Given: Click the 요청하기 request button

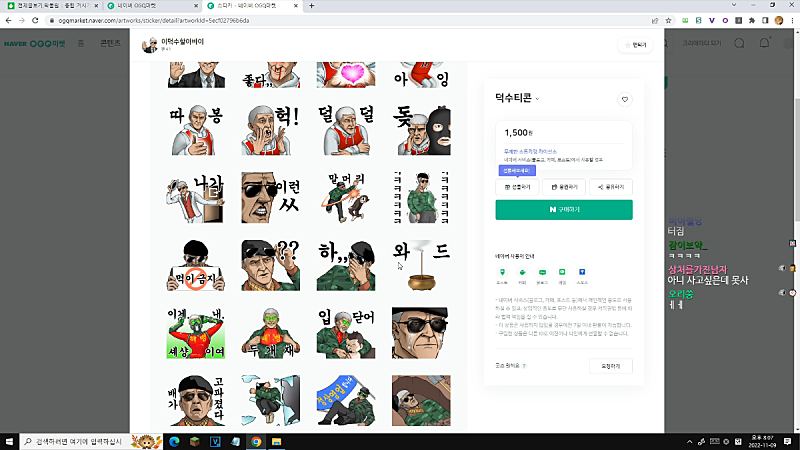Looking at the screenshot, I should 610,366.
